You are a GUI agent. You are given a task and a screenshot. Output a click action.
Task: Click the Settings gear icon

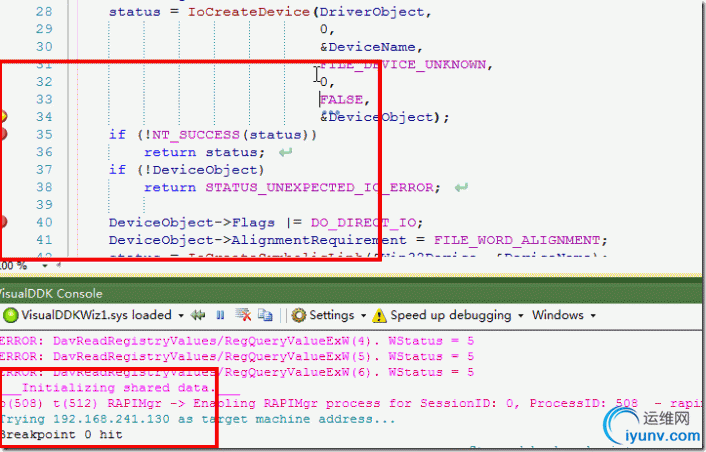(299, 315)
